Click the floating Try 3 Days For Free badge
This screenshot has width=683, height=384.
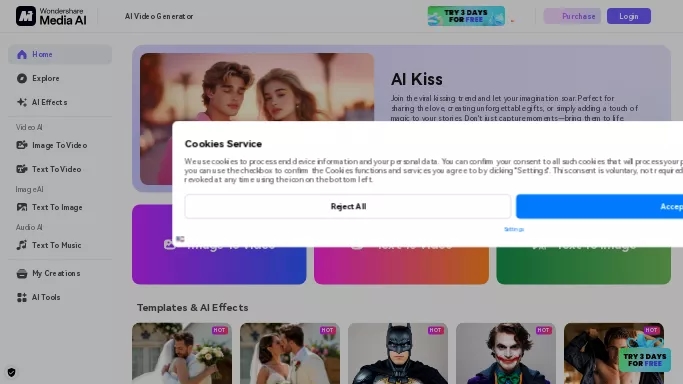pyautogui.click(x=645, y=359)
